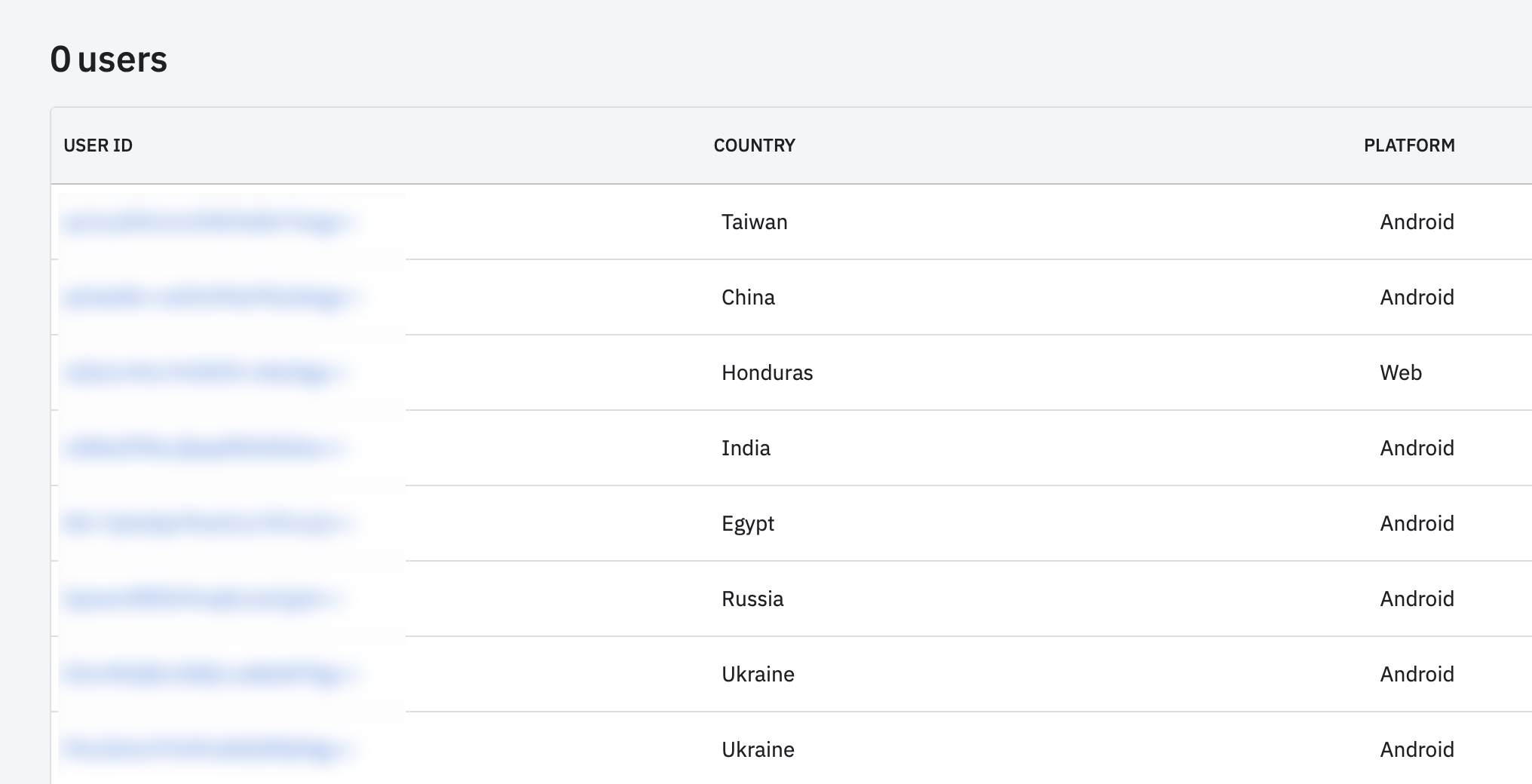Open the user ID link in China row
Viewport: 1532px width, 784px height.
[207, 298]
